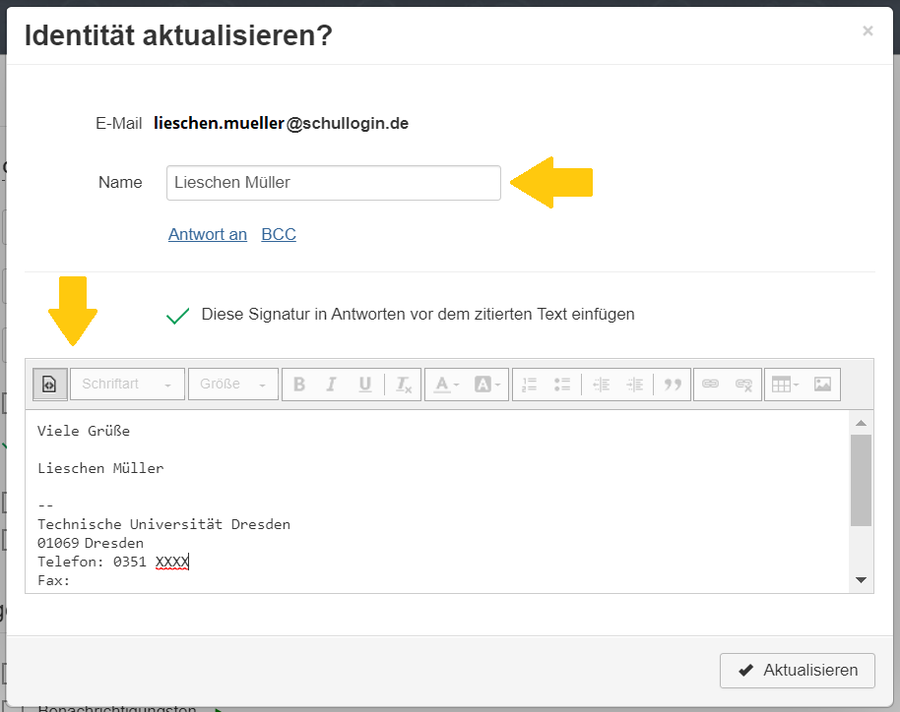
Task: Insert a numbered list
Action: click(530, 384)
